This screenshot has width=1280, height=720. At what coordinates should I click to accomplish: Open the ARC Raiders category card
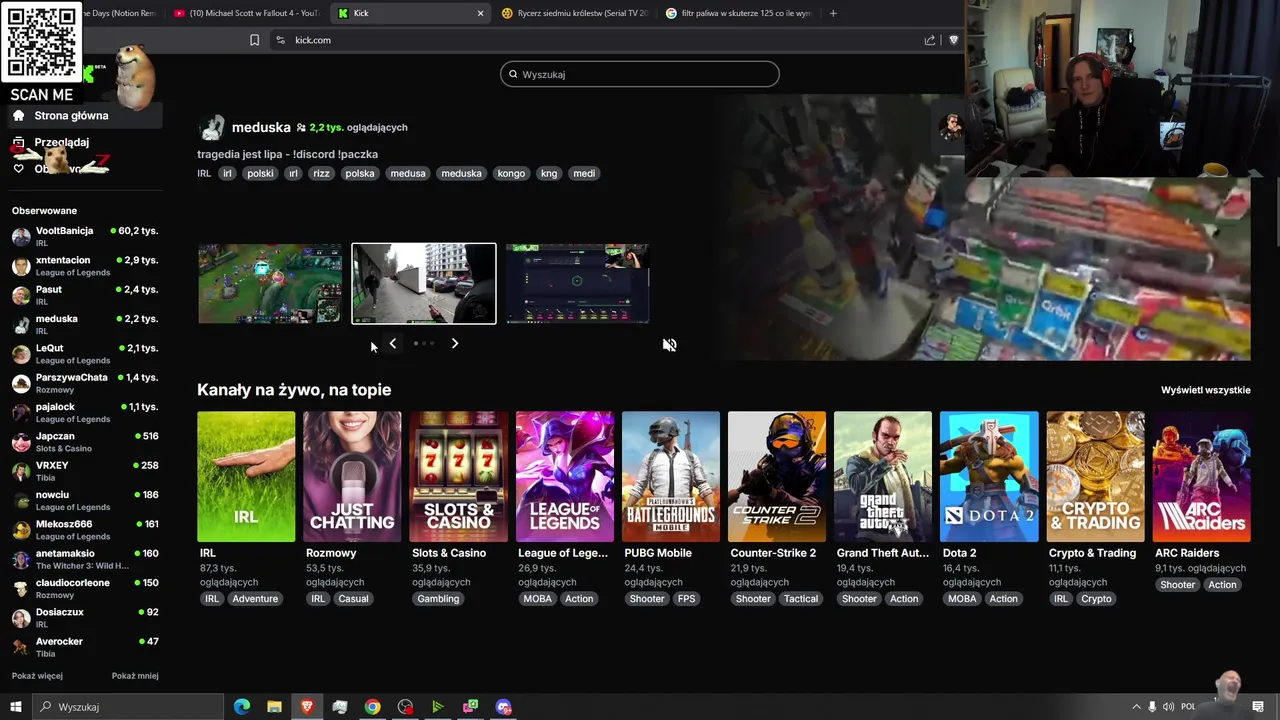pos(1201,477)
